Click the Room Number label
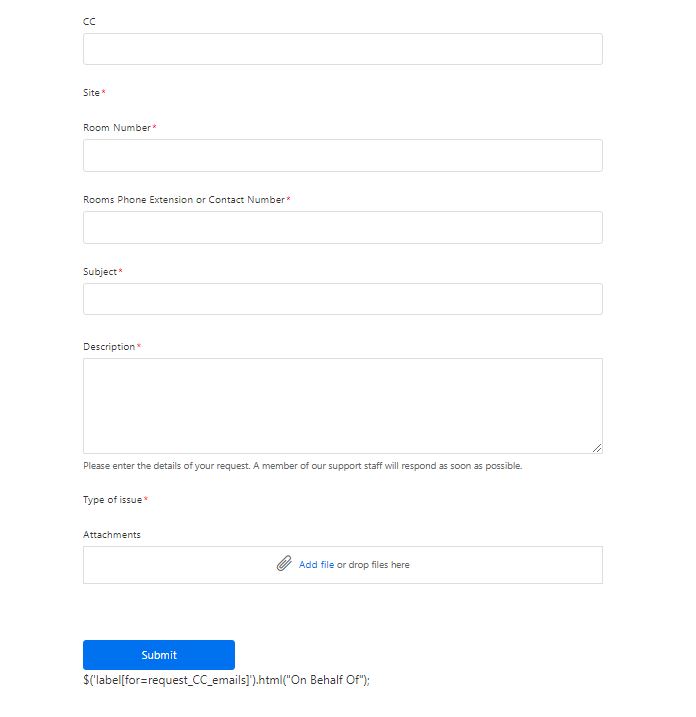 click(117, 128)
